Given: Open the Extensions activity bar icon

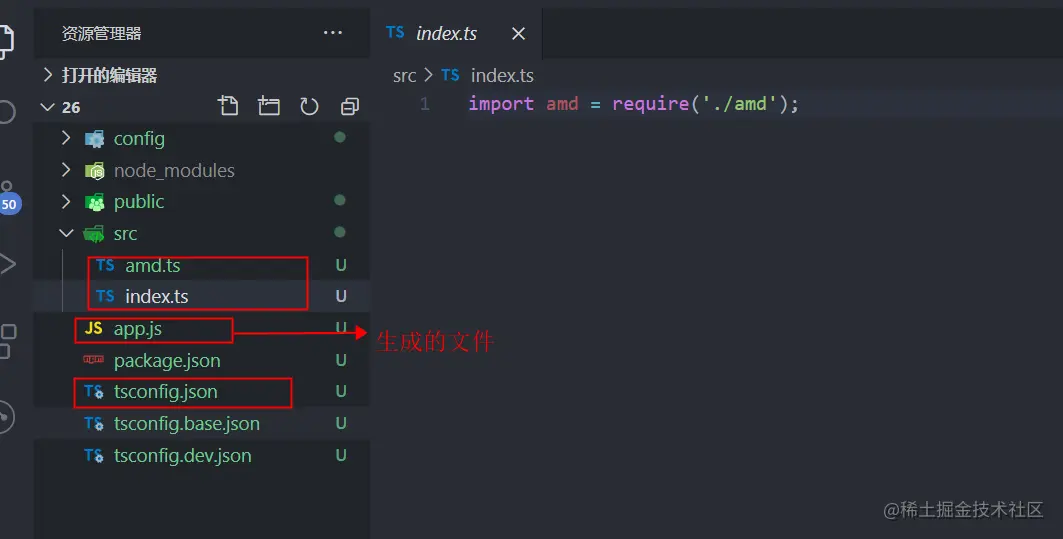Looking at the screenshot, I should click(x=8, y=341).
